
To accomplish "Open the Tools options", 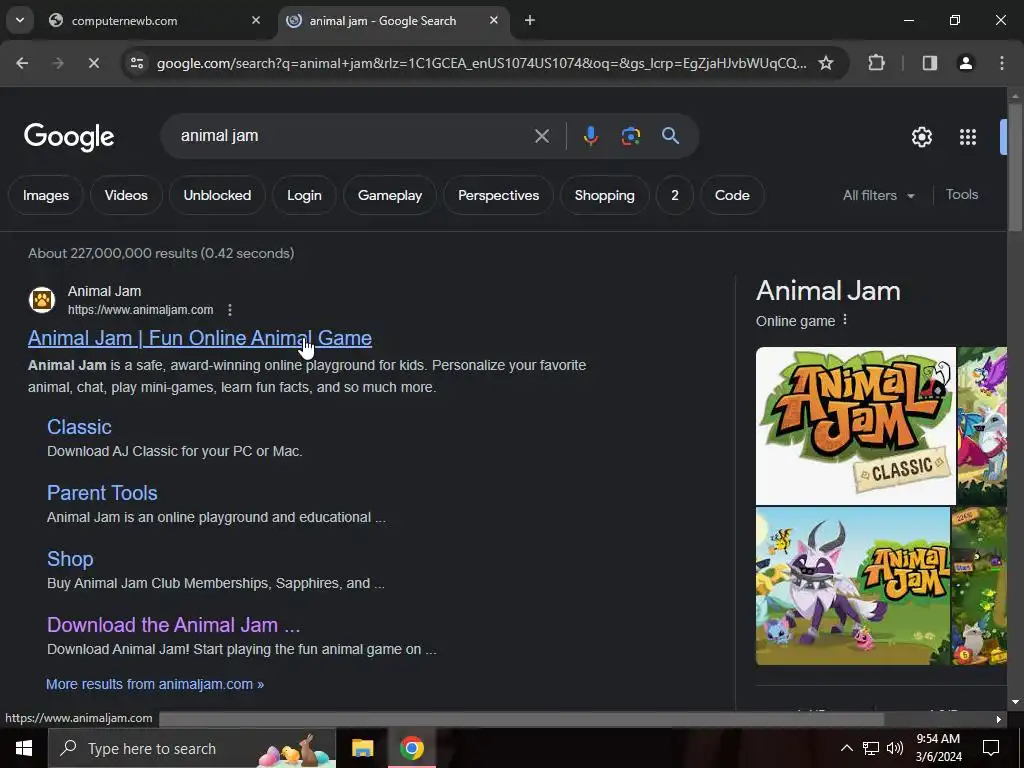I will tap(962, 195).
